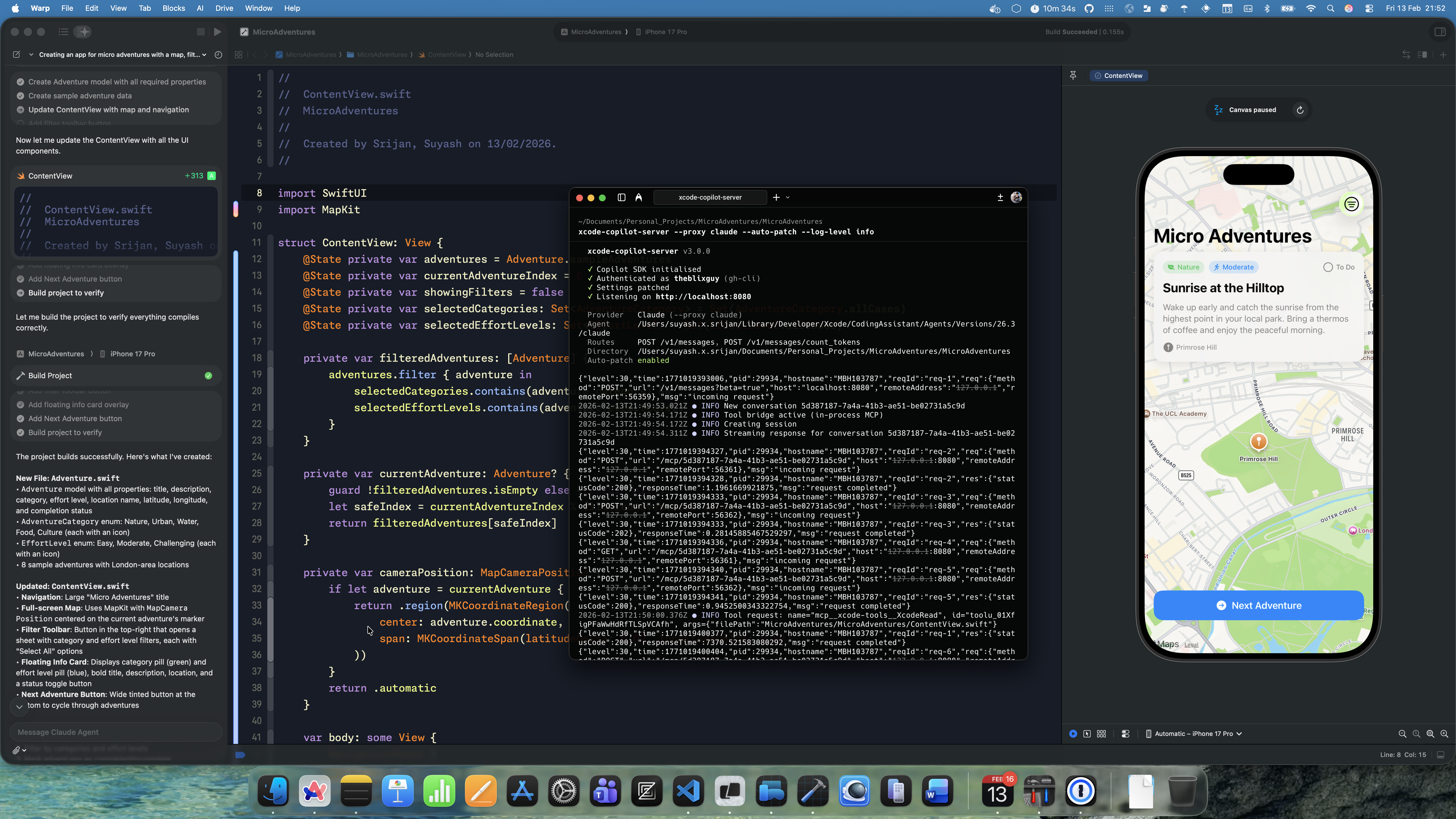Screen dimensions: 1456x819
Task: Open the Blocks menu
Action: pyautogui.click(x=173, y=9)
